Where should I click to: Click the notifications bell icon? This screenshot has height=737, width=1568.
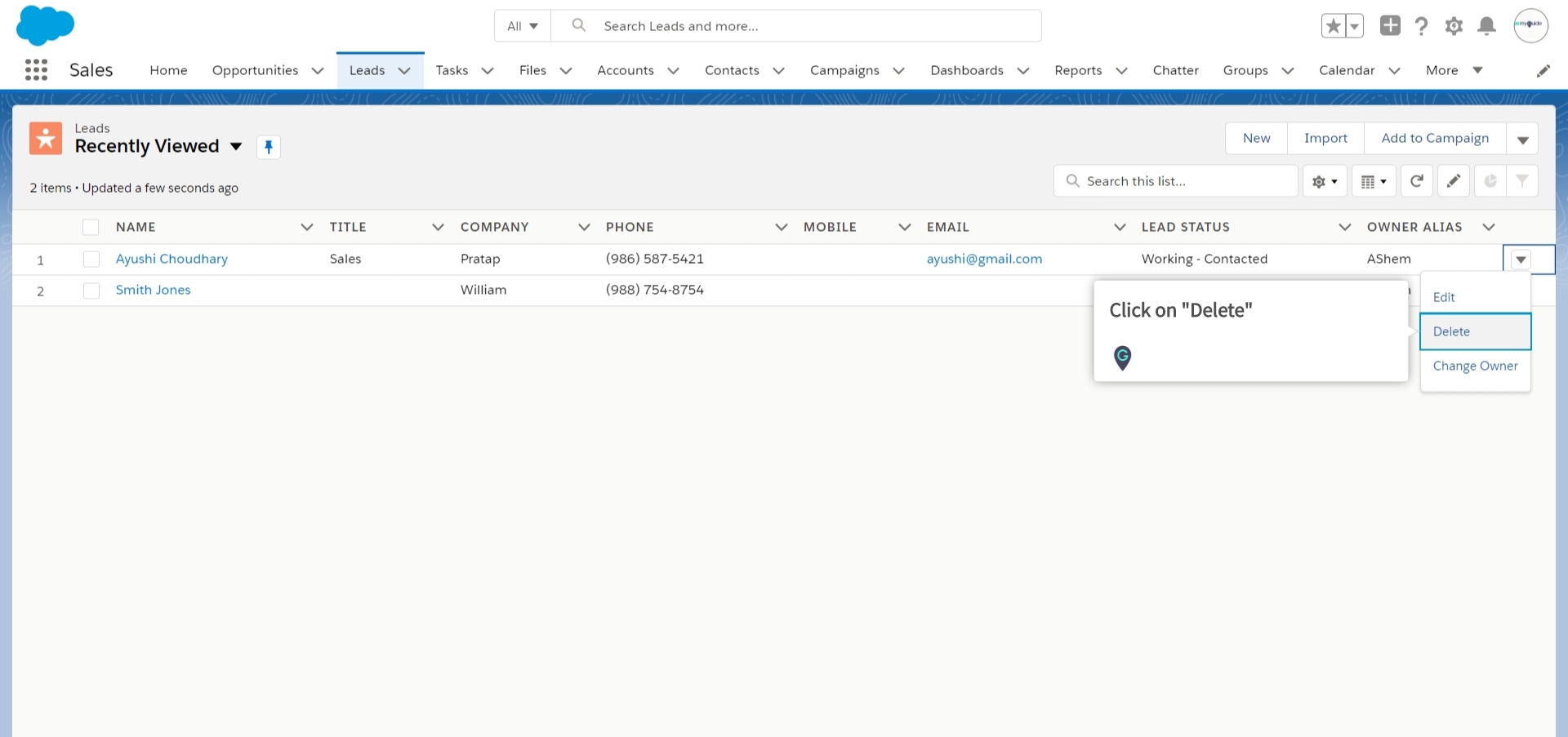click(x=1486, y=25)
